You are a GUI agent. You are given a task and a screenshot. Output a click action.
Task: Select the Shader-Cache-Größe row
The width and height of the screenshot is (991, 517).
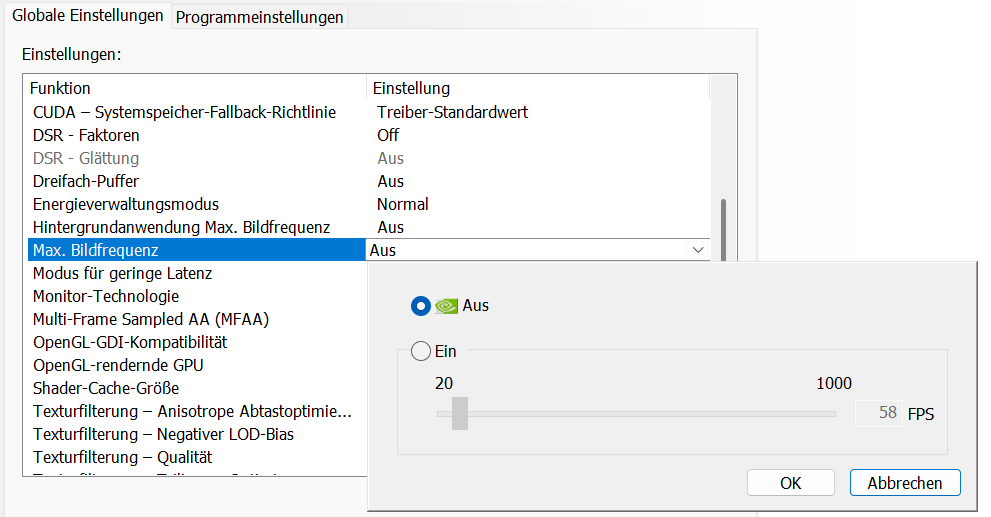point(197,388)
